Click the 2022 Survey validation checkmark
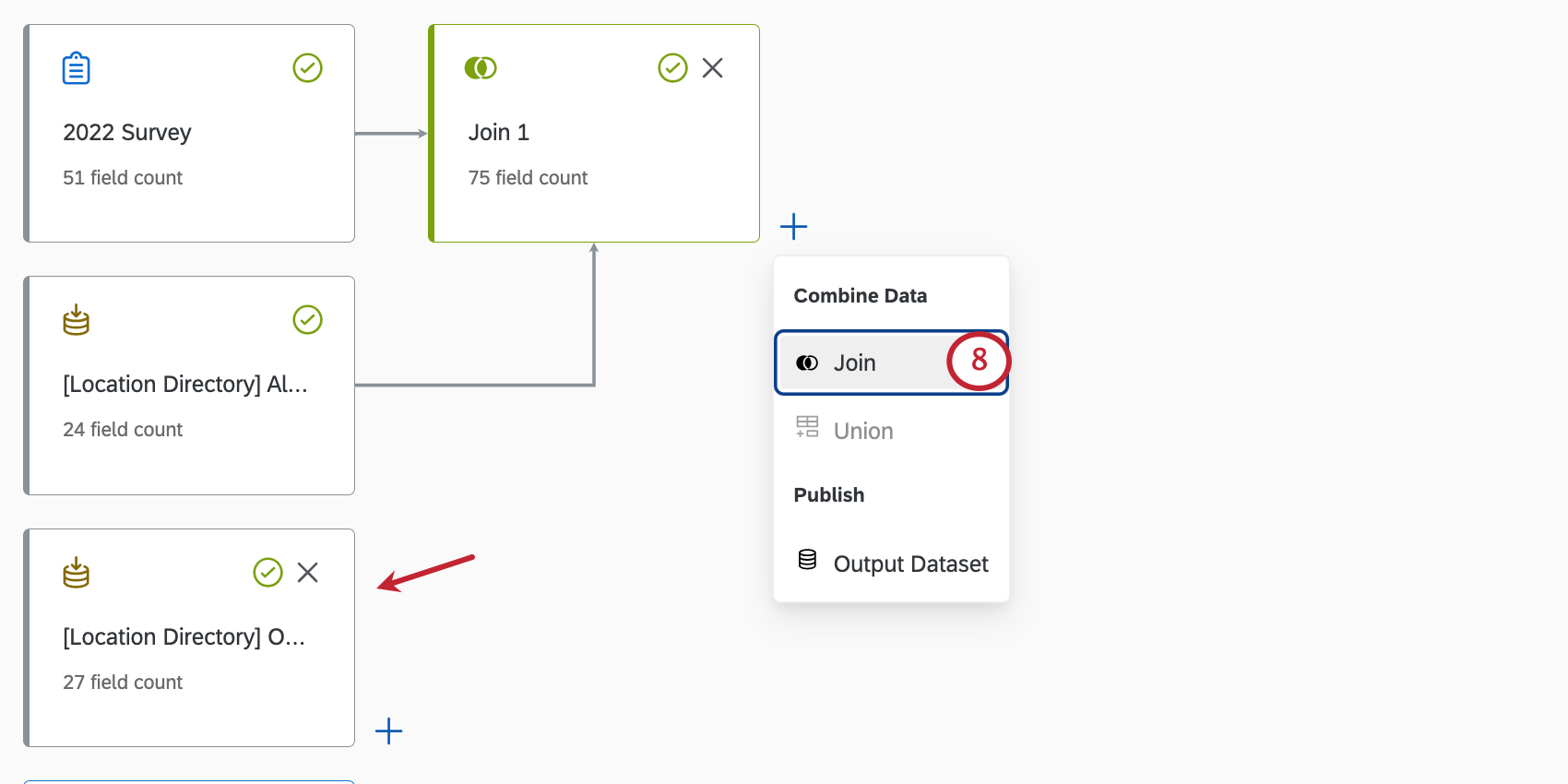Screen dimensions: 1568x784 point(307,67)
